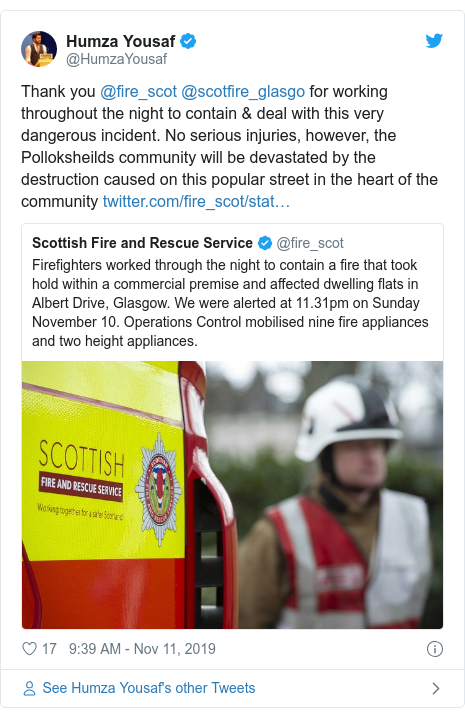Open the tweet info circle icon
The height and width of the screenshot is (717, 465).
click(434, 649)
